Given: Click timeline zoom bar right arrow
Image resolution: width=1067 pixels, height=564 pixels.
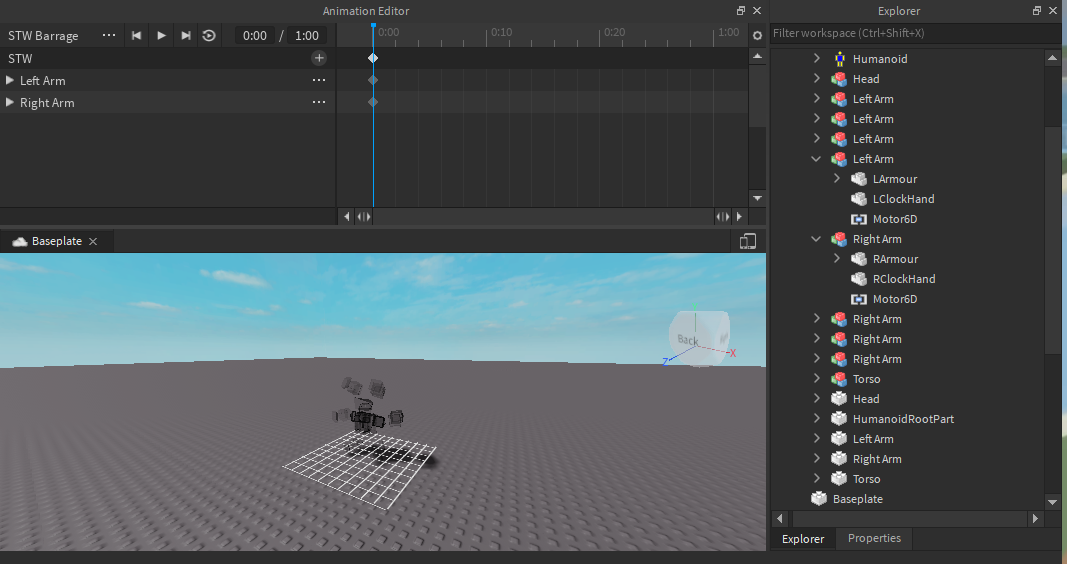Looking at the screenshot, I should [x=740, y=216].
